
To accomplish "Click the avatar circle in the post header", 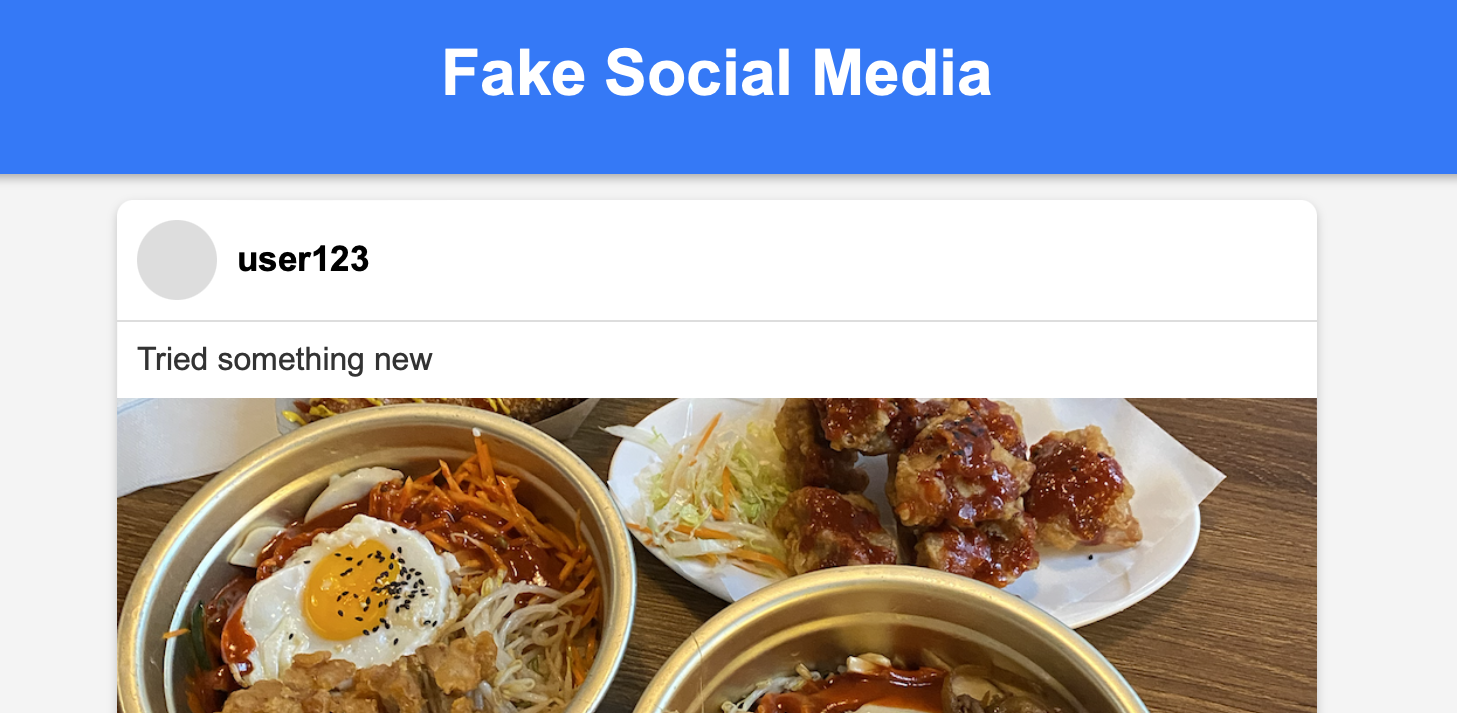I will 177,259.
